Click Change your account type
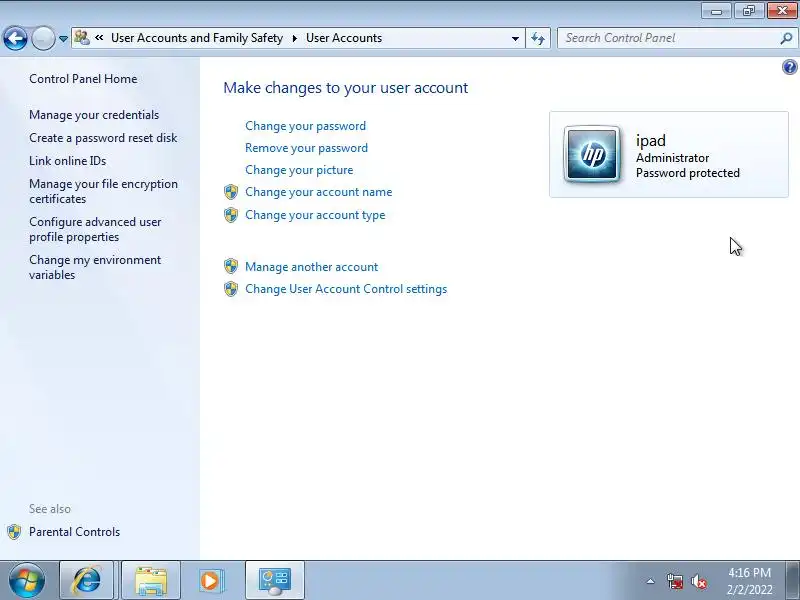This screenshot has width=800, height=600. pos(315,215)
